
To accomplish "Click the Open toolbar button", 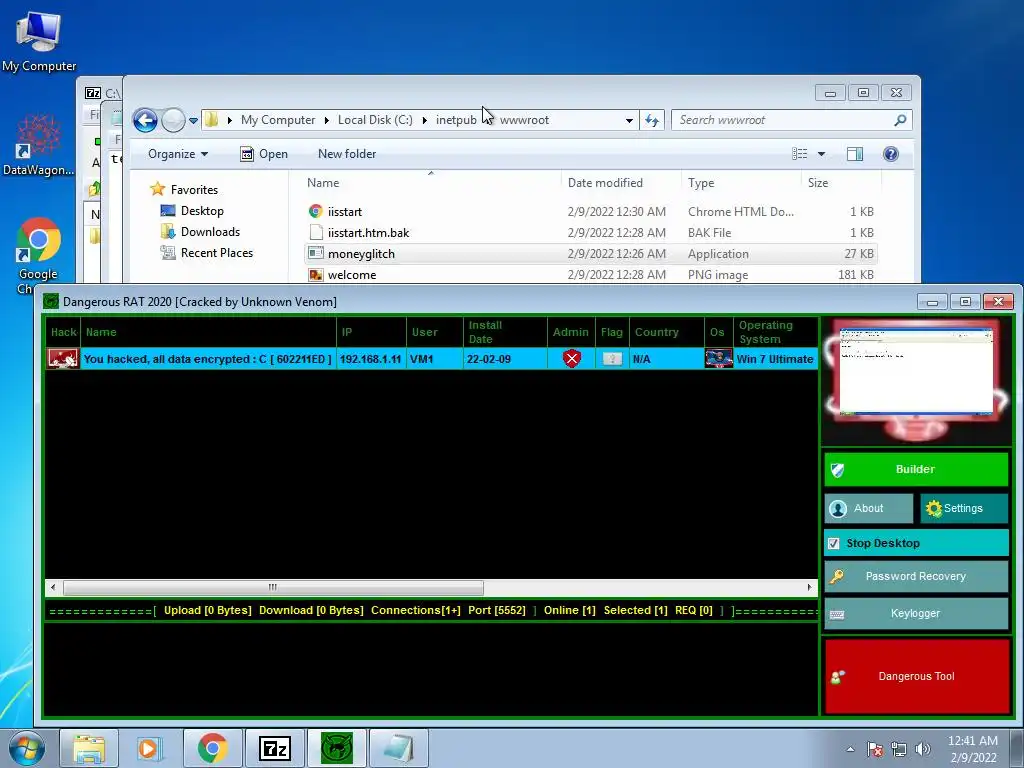I will pos(264,154).
